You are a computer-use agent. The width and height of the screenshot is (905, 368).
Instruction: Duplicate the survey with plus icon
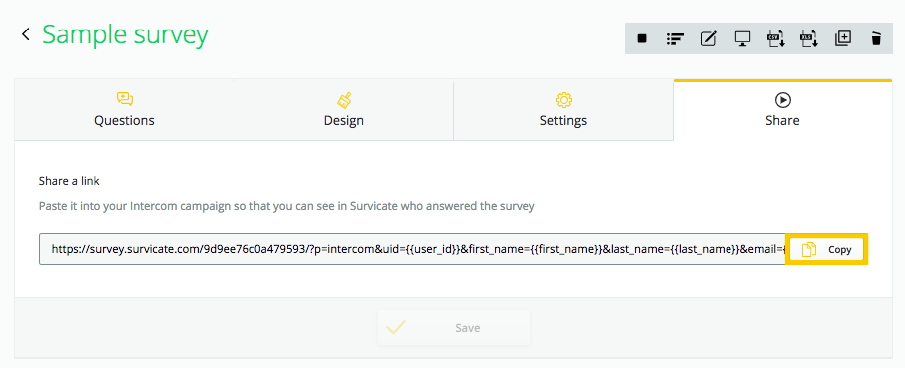pyautogui.click(x=843, y=39)
